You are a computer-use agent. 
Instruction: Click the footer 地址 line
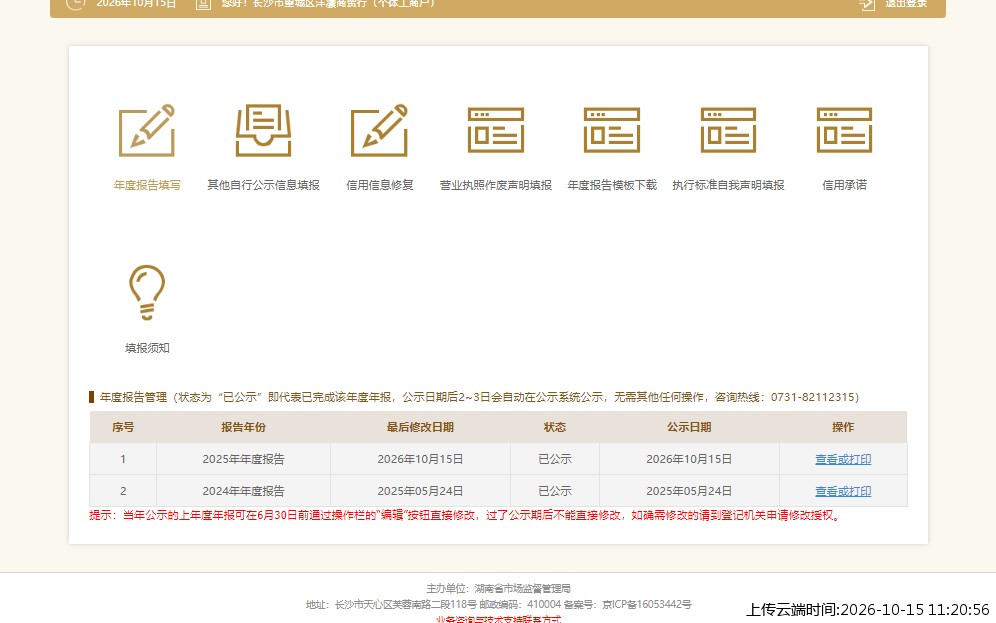point(498,604)
